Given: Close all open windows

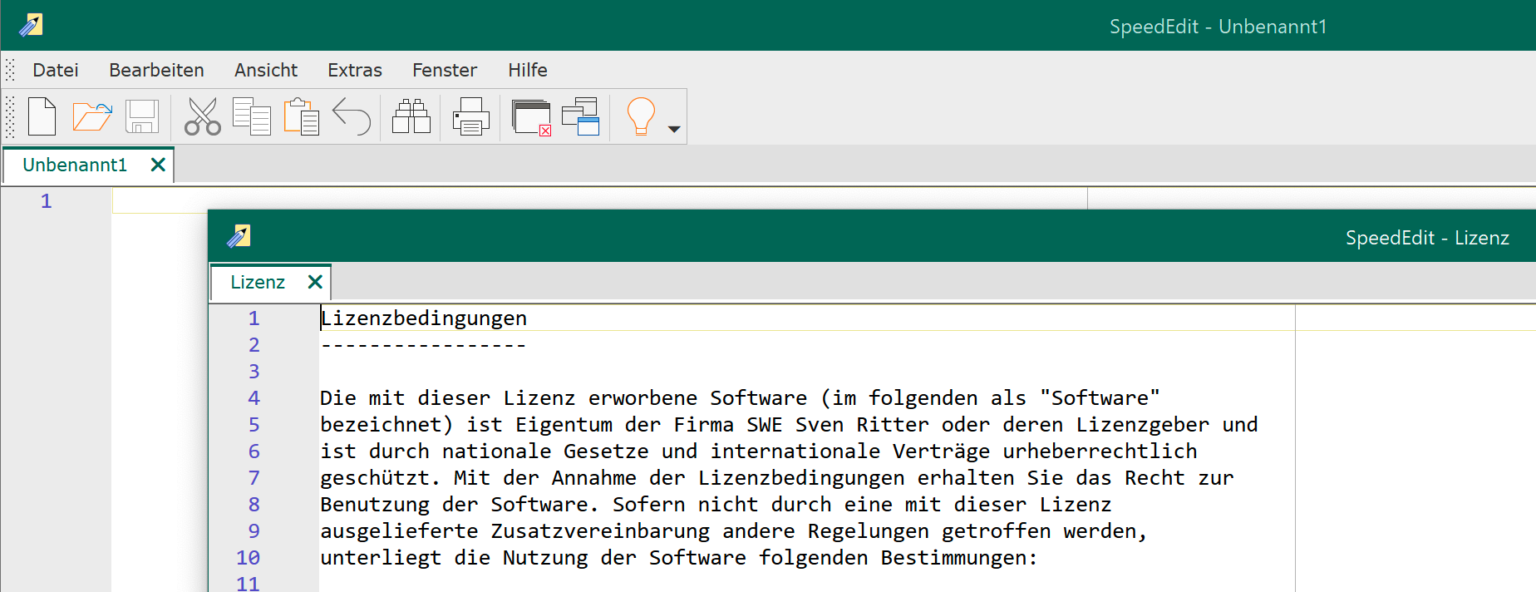Looking at the screenshot, I should click(530, 116).
